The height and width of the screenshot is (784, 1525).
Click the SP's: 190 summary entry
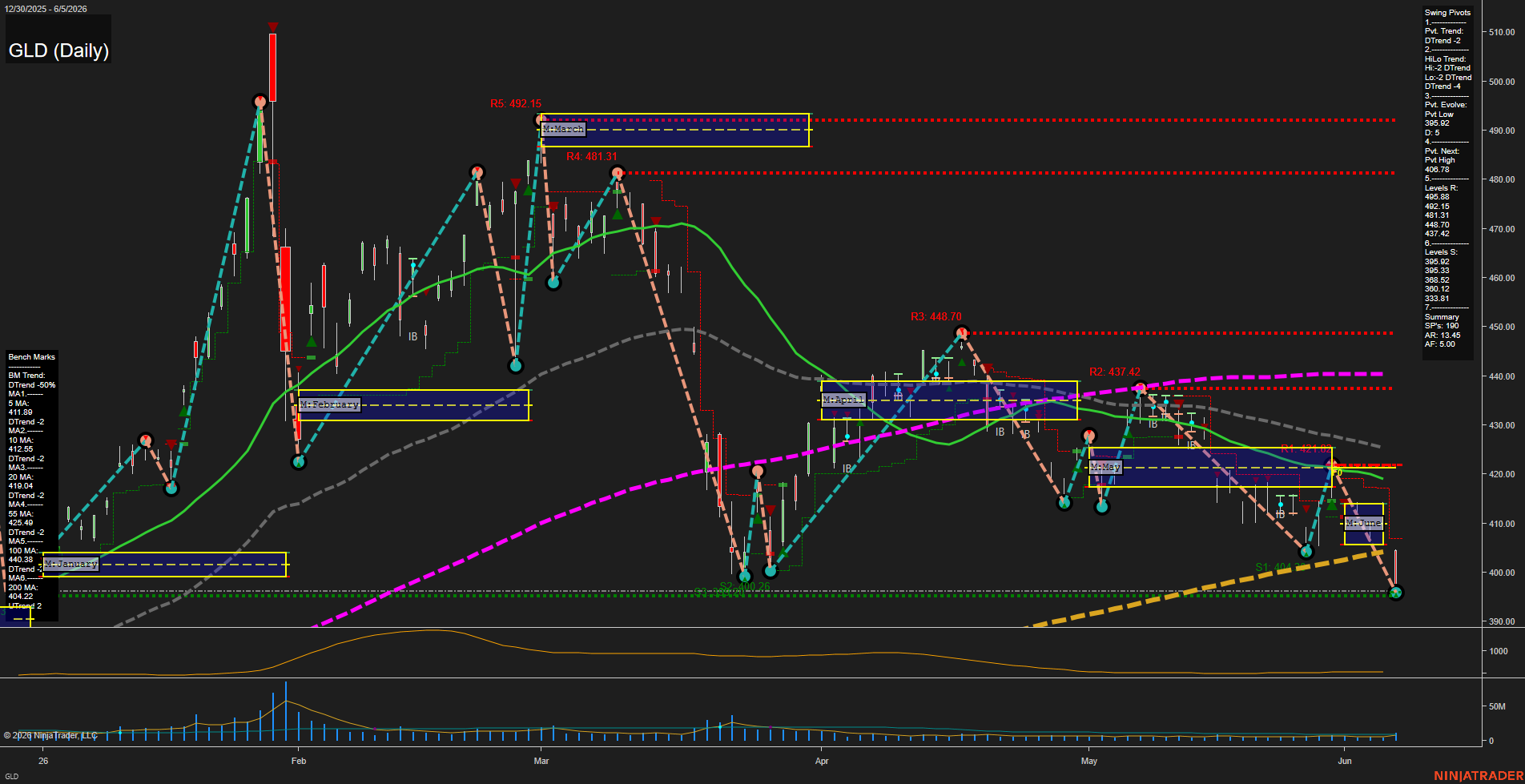click(1442, 326)
